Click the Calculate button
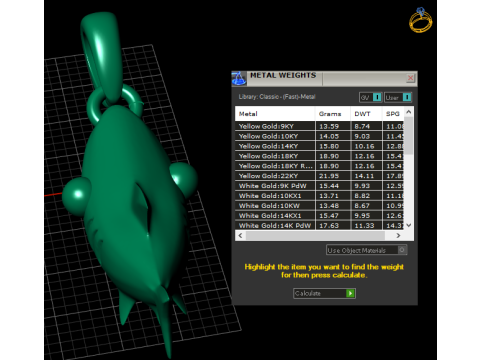480x360 pixels. pyautogui.click(x=324, y=293)
